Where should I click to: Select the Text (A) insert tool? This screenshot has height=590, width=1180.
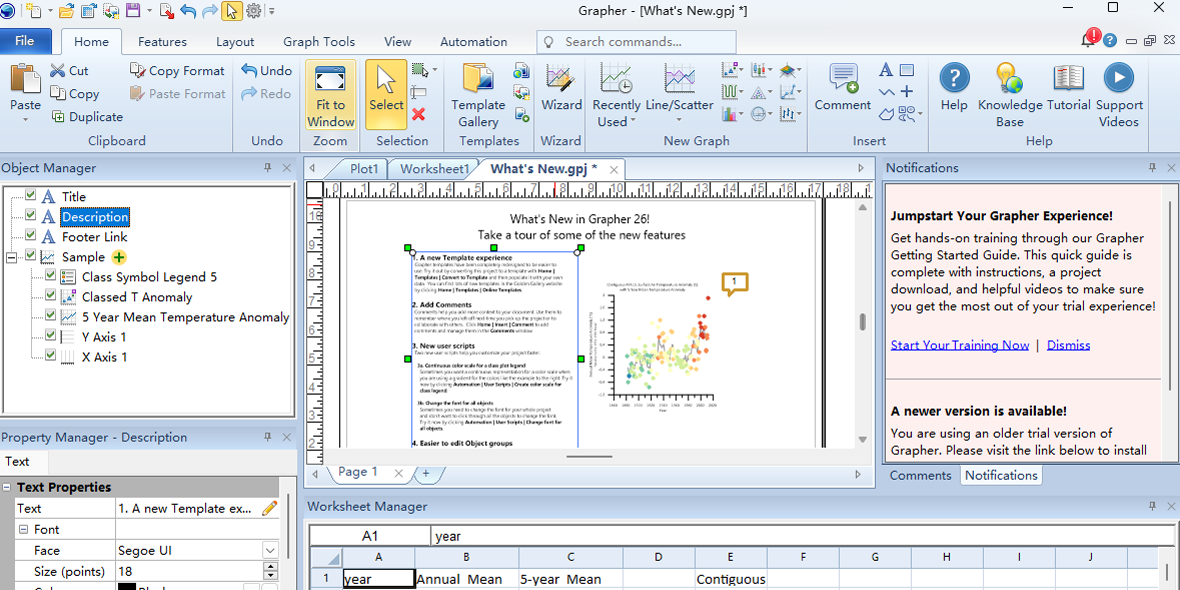pos(887,71)
